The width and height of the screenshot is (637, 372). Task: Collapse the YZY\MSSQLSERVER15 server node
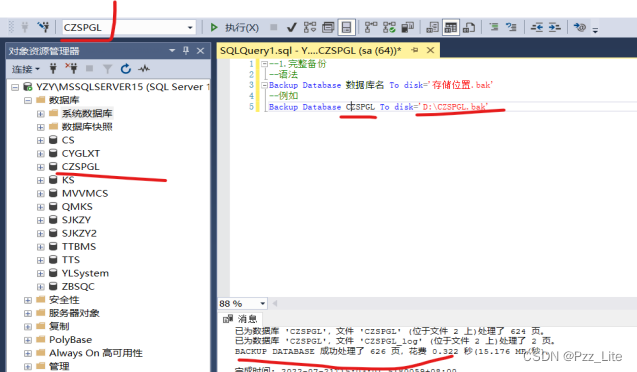pyautogui.click(x=15, y=87)
